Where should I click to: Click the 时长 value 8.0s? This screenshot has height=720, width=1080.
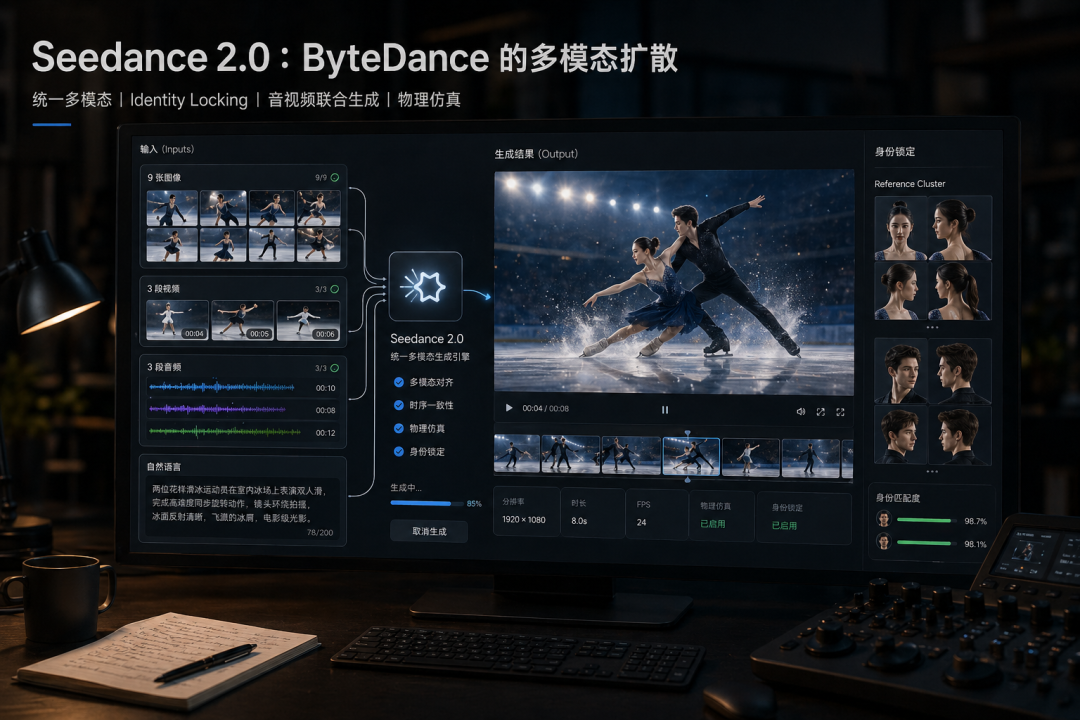[579, 521]
